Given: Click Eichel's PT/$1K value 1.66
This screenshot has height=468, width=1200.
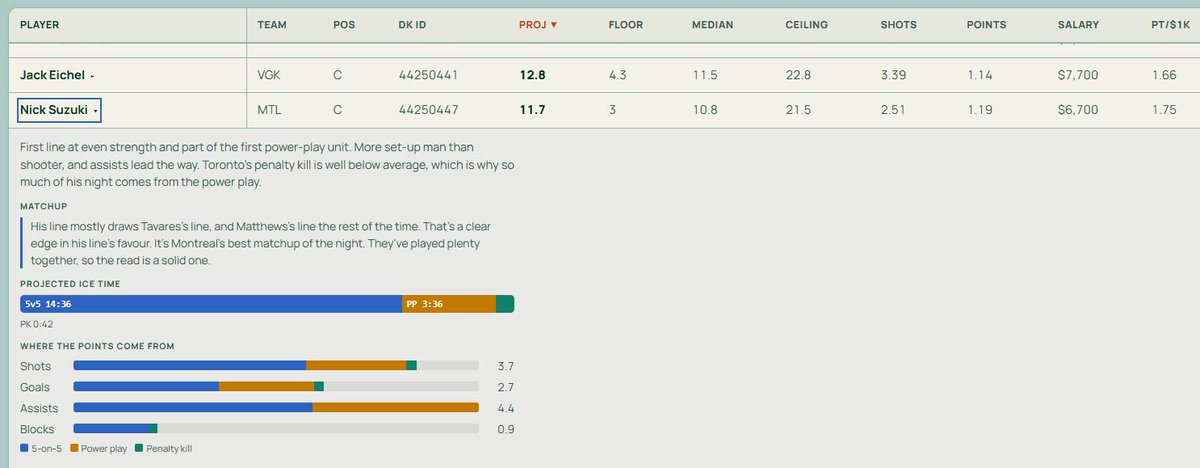Looking at the screenshot, I should [1164, 75].
